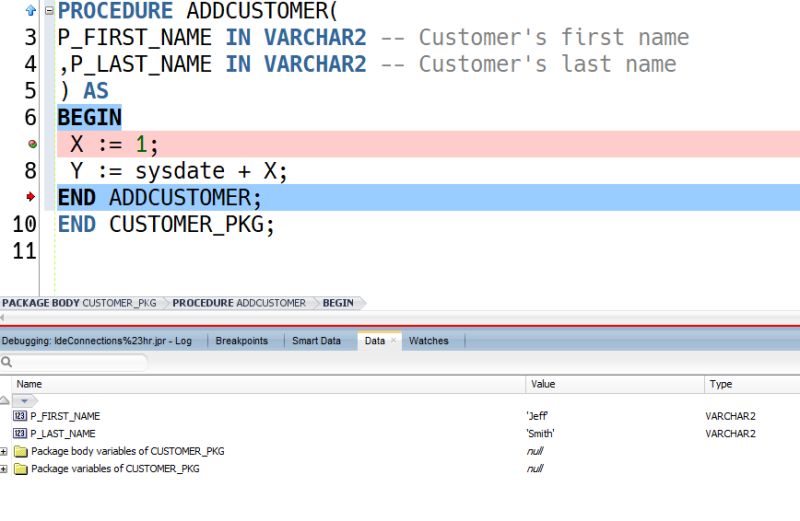Click the Name column header
This screenshot has width=800, height=521.
[x=268, y=384]
